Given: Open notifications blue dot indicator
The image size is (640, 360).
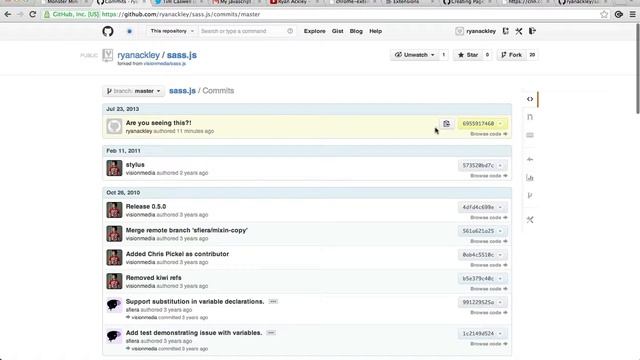Looking at the screenshot, I should click(x=129, y=31).
